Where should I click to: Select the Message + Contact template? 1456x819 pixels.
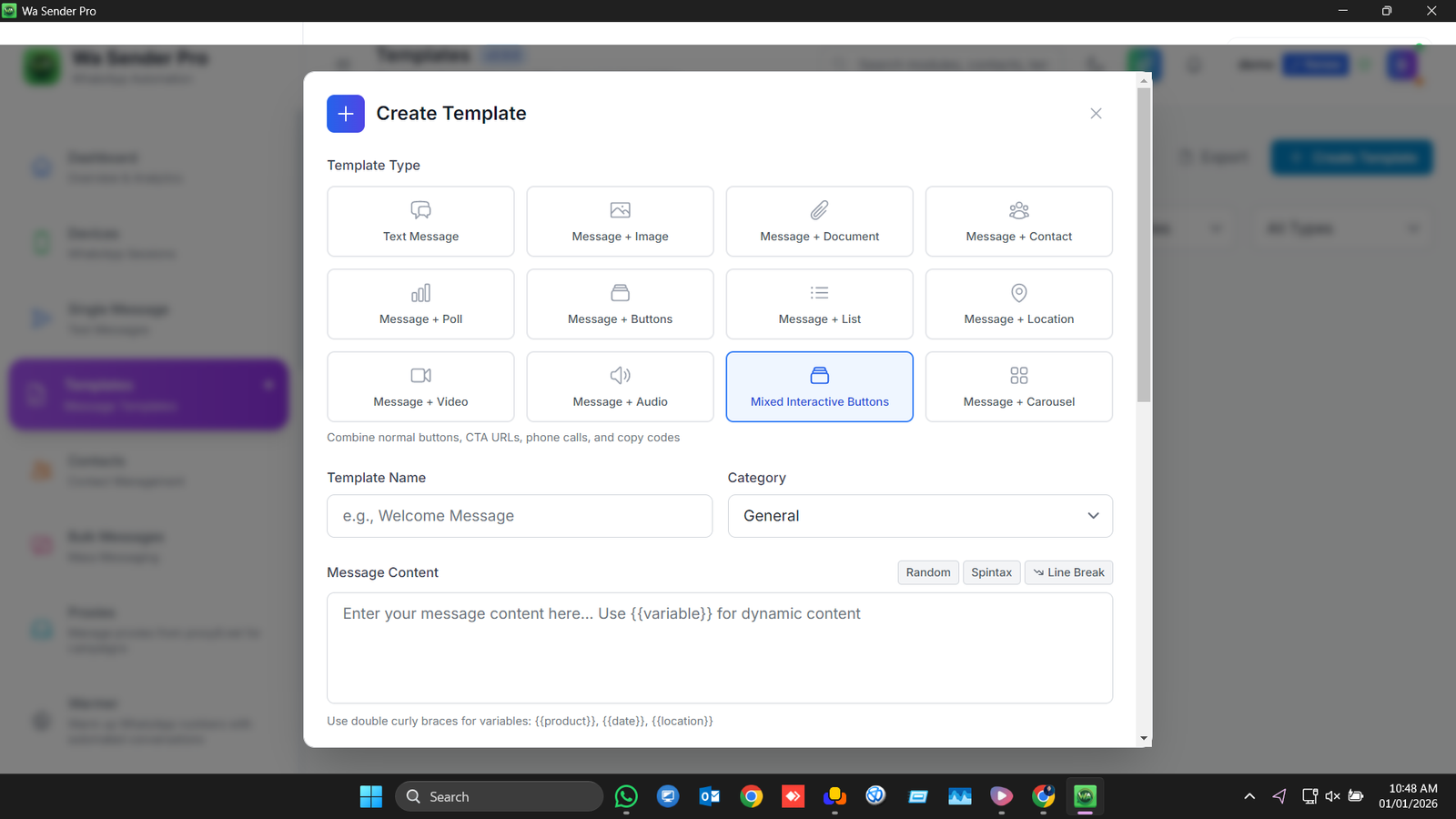point(1017,221)
